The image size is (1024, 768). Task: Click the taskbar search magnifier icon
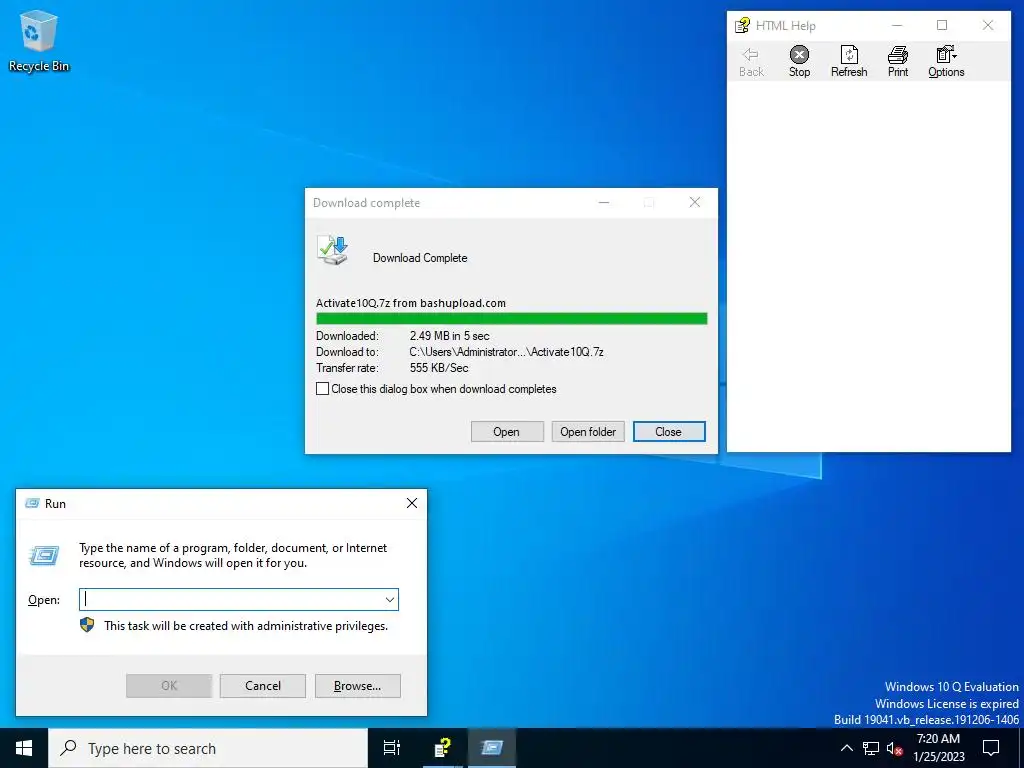click(x=68, y=748)
